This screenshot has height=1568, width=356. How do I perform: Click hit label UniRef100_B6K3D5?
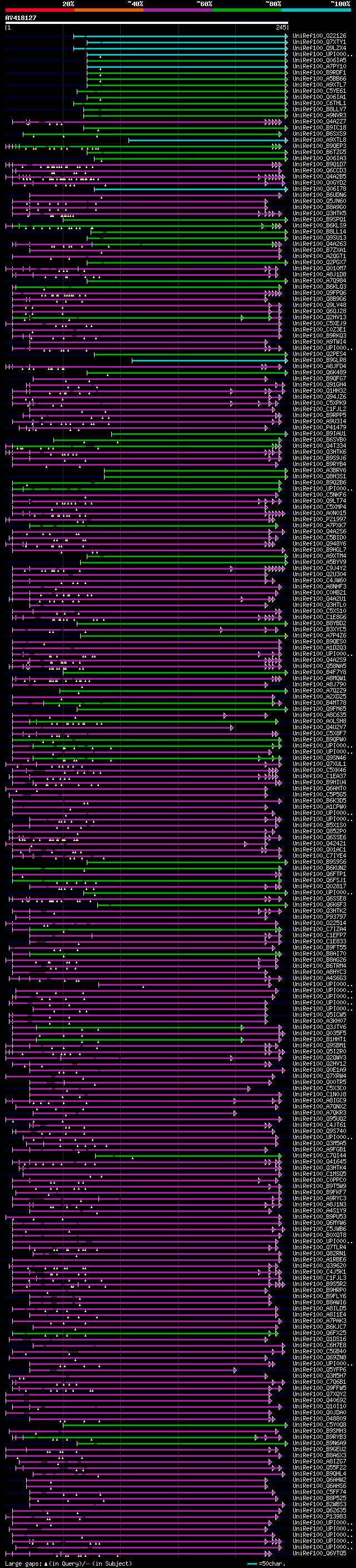point(319,802)
